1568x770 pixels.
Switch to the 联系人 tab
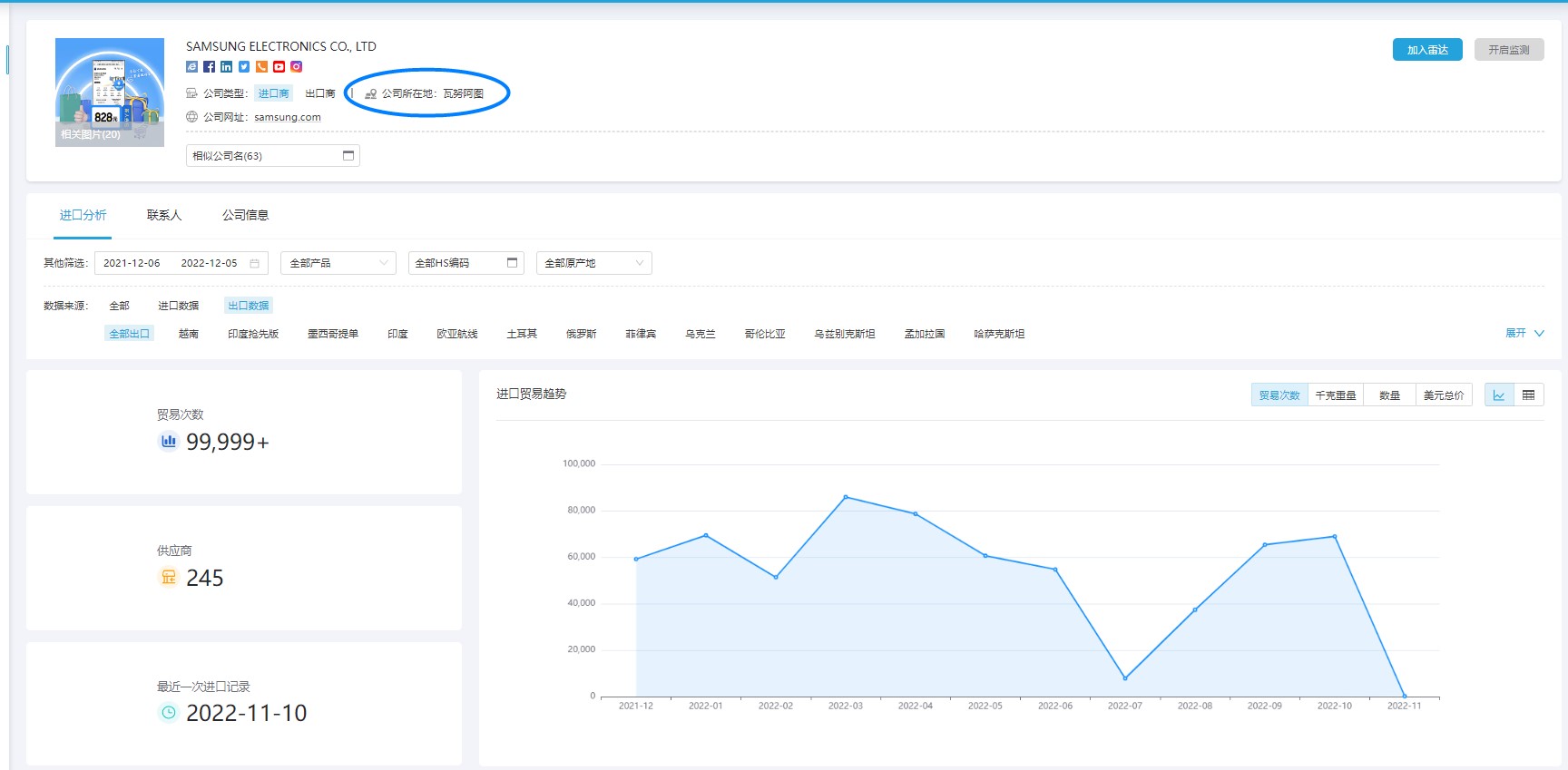pyautogui.click(x=164, y=215)
